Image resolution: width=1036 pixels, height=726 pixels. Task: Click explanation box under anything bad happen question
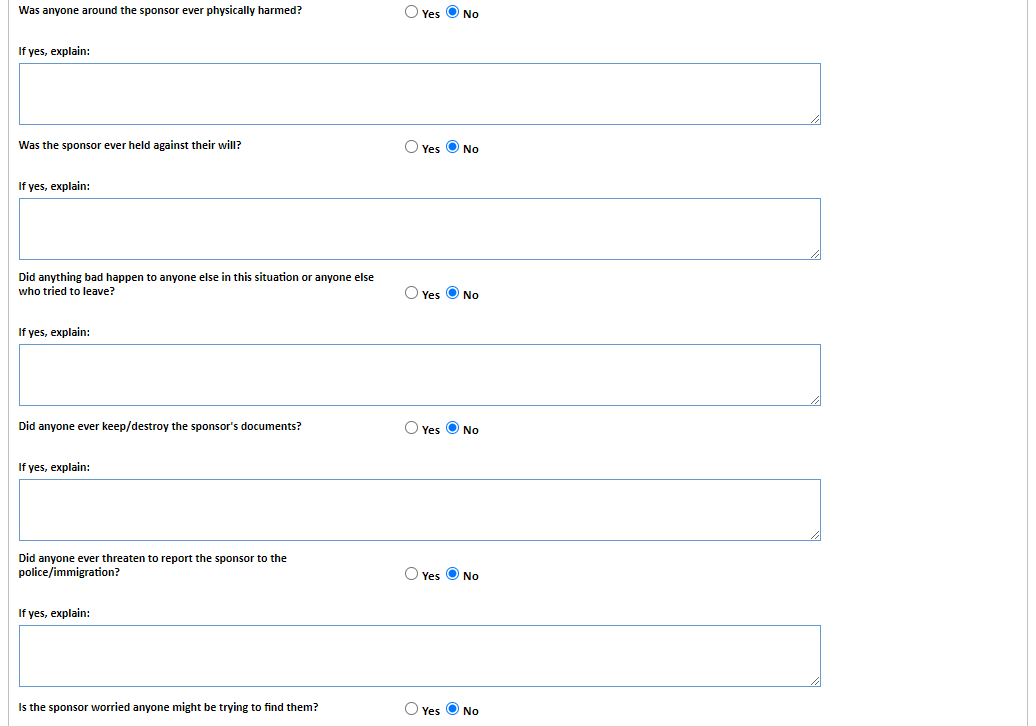click(x=419, y=375)
